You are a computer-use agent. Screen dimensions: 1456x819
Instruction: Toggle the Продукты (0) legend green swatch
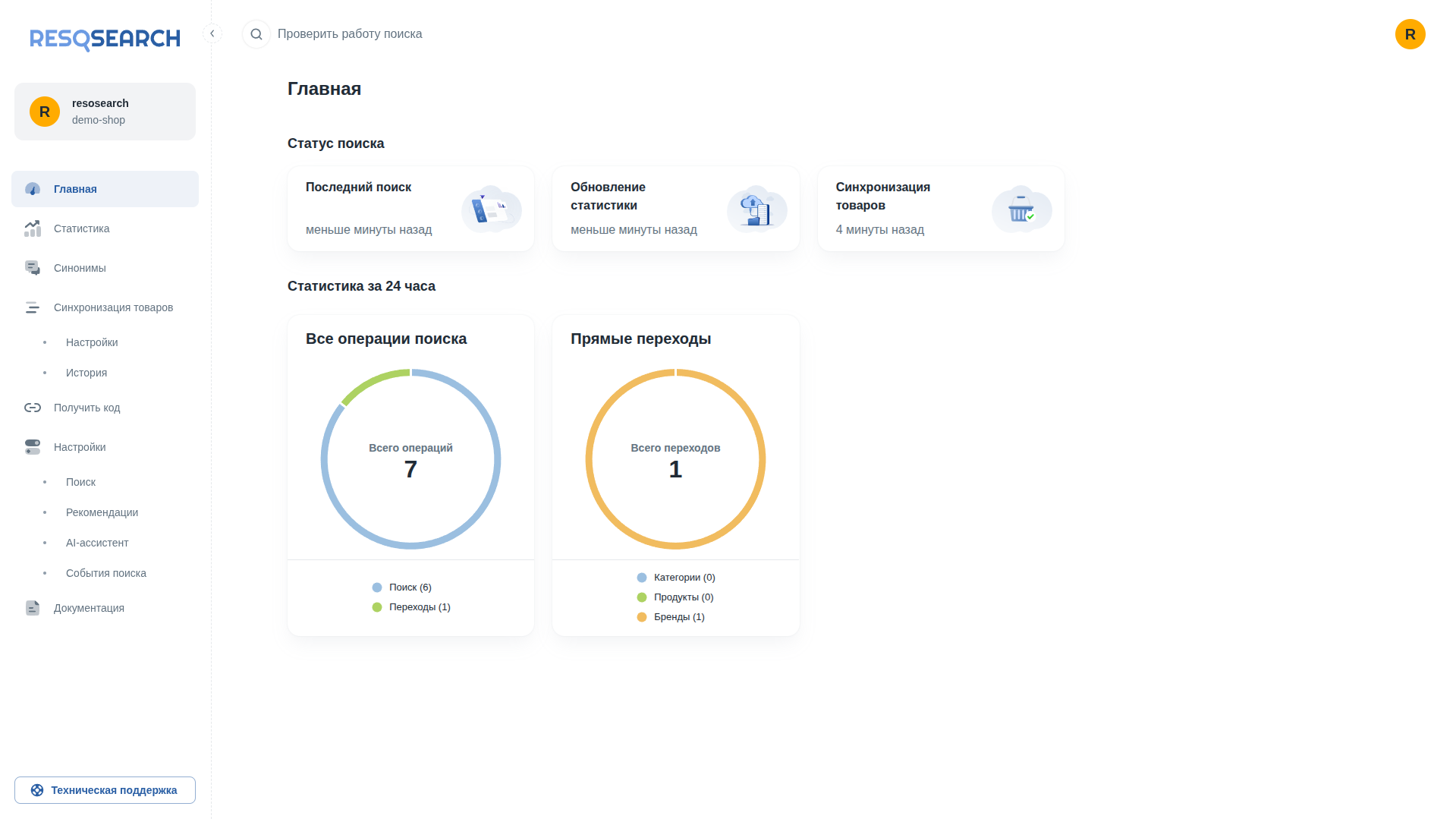pos(642,597)
